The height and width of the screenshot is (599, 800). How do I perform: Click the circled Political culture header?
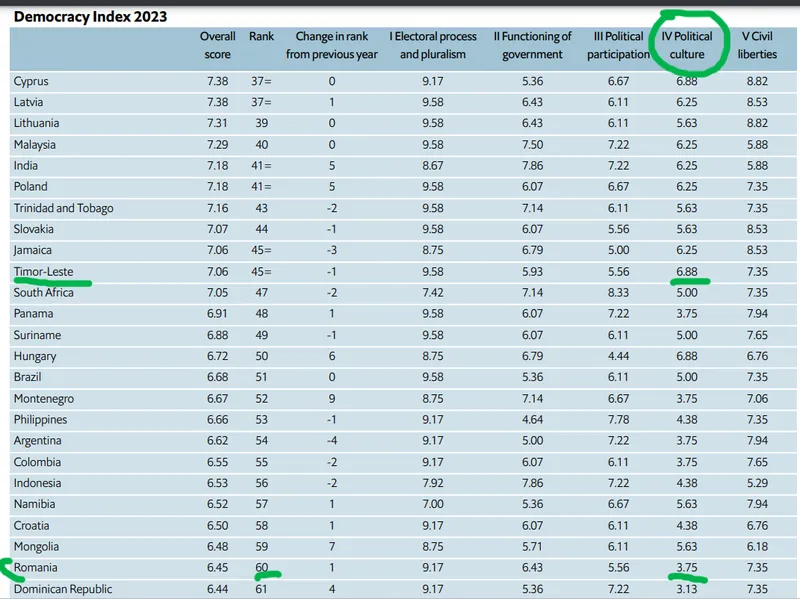click(x=687, y=45)
